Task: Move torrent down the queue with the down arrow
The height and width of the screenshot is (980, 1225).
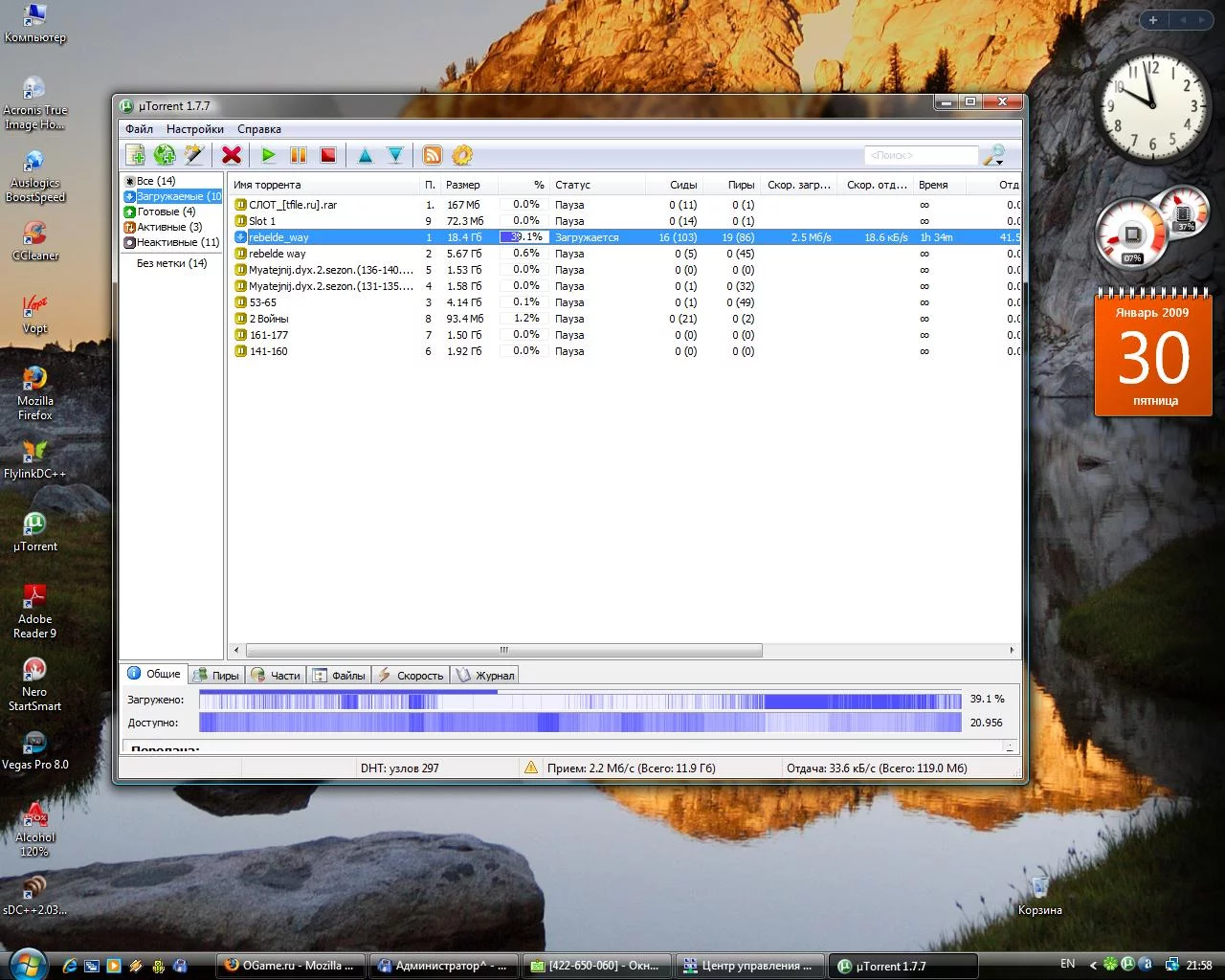Action: (x=394, y=155)
